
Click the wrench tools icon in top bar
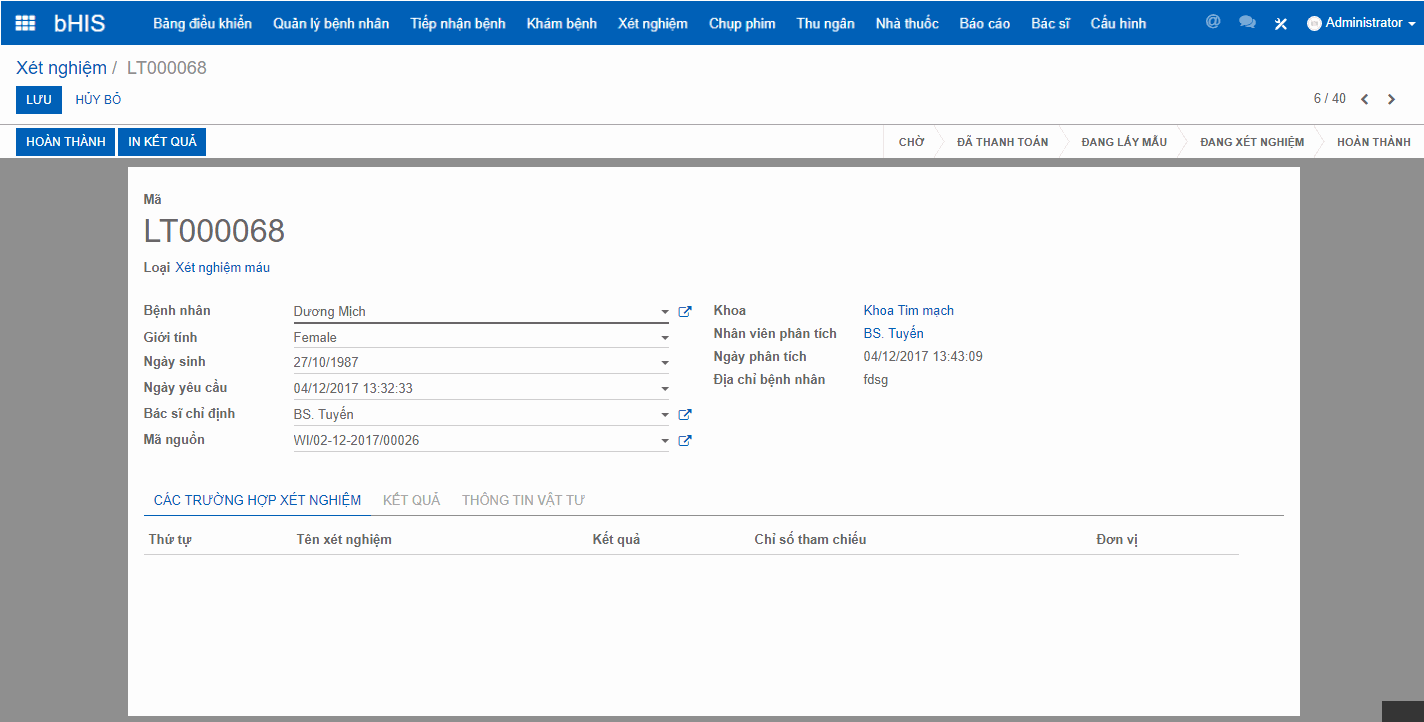click(x=1281, y=21)
